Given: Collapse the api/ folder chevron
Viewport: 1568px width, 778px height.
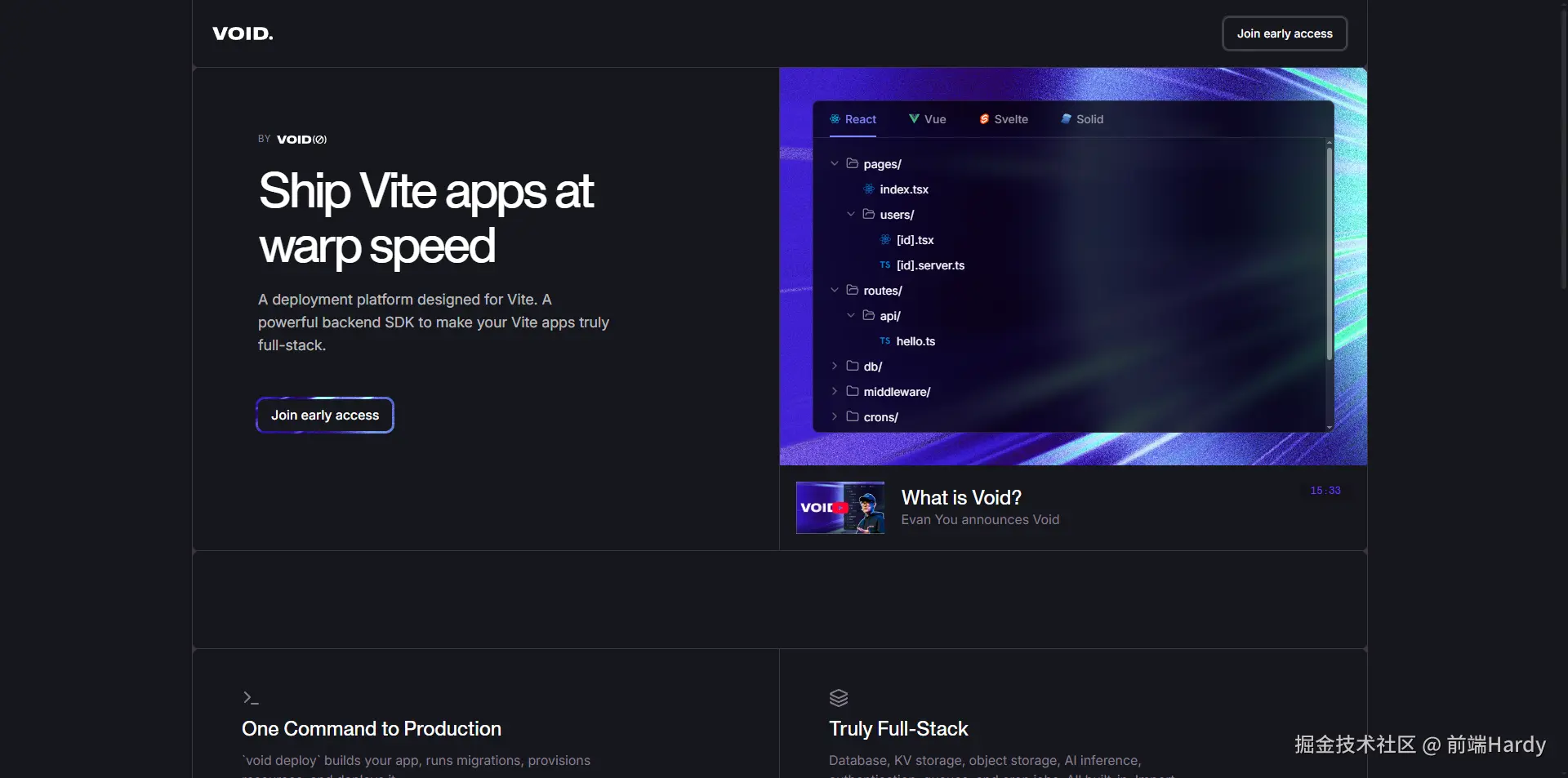Looking at the screenshot, I should click(x=851, y=315).
